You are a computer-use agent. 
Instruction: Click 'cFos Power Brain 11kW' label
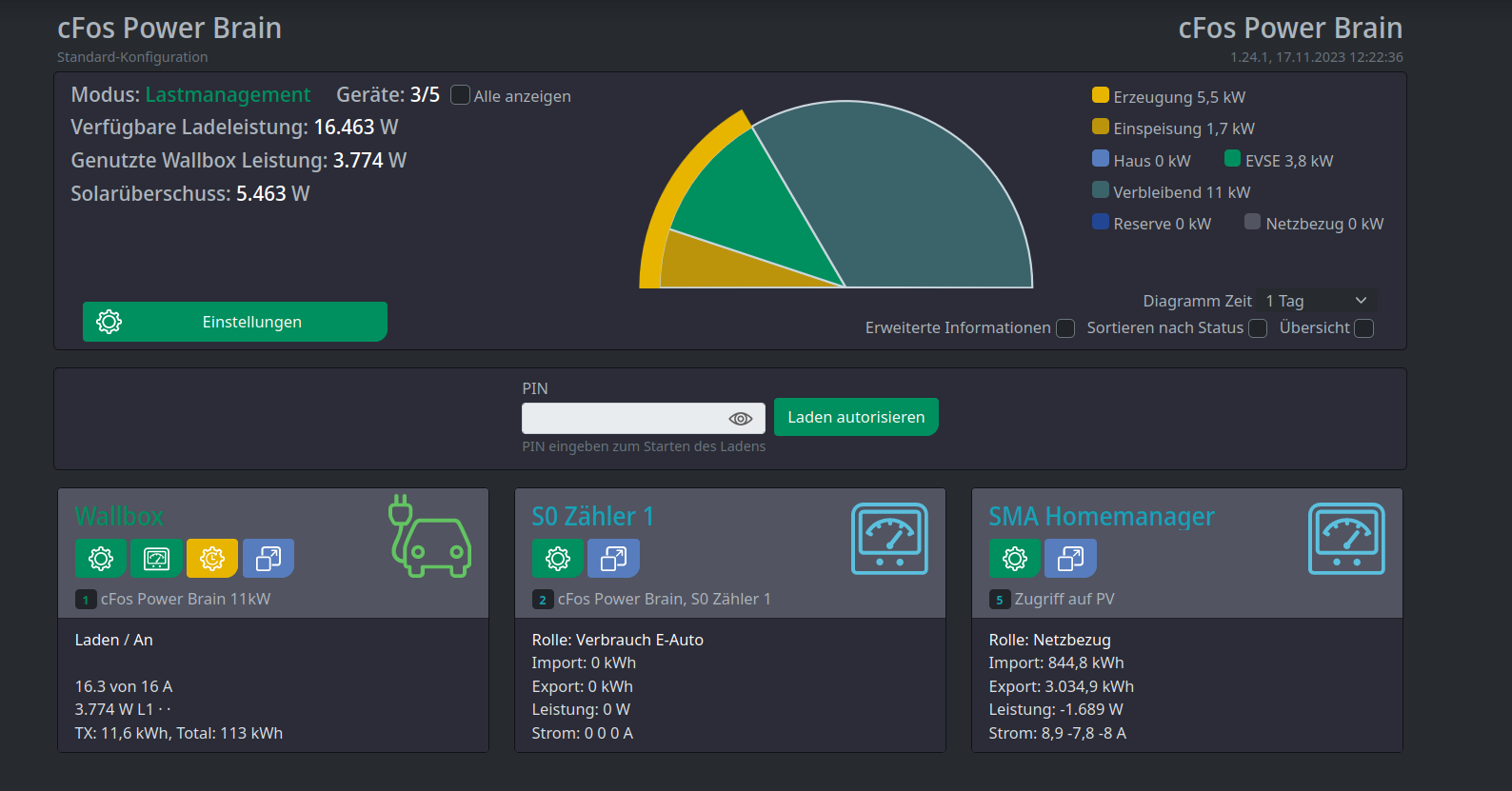(x=186, y=600)
